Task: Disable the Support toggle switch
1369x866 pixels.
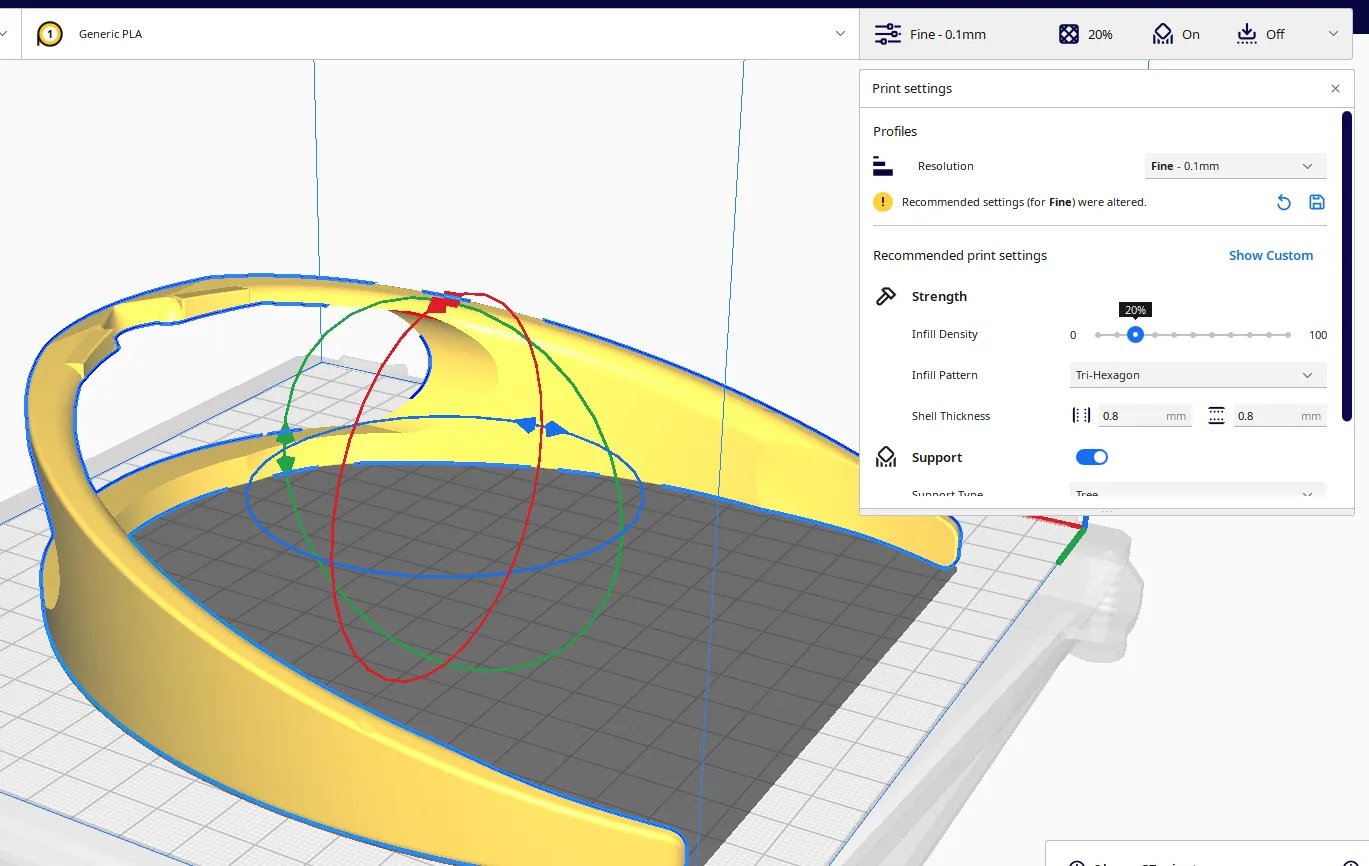Action: click(1091, 457)
